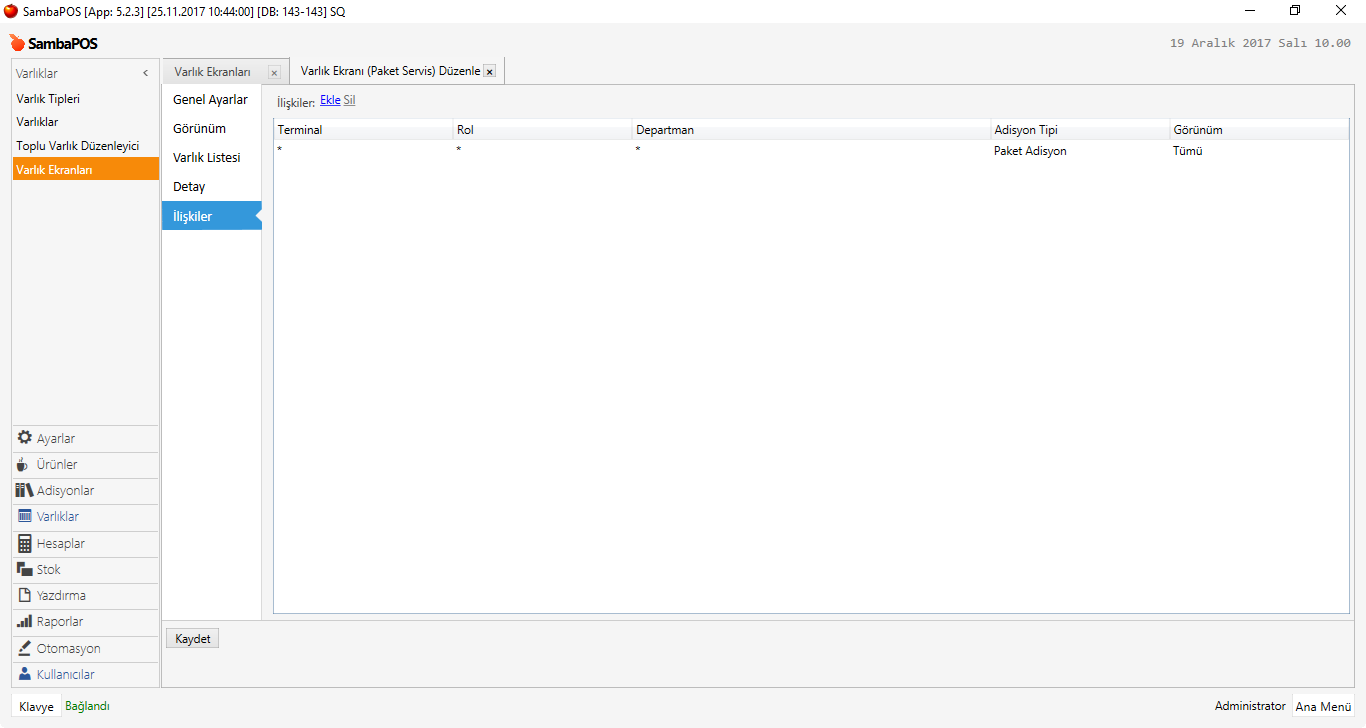Click the Sil link to delete relation
The height and width of the screenshot is (728, 1366).
click(349, 101)
